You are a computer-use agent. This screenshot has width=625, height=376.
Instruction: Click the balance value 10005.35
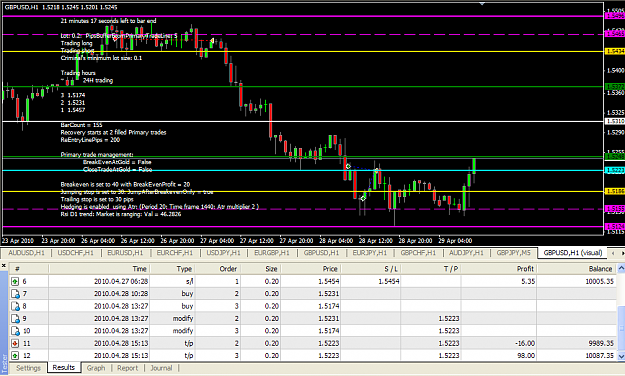pyautogui.click(x=599, y=282)
